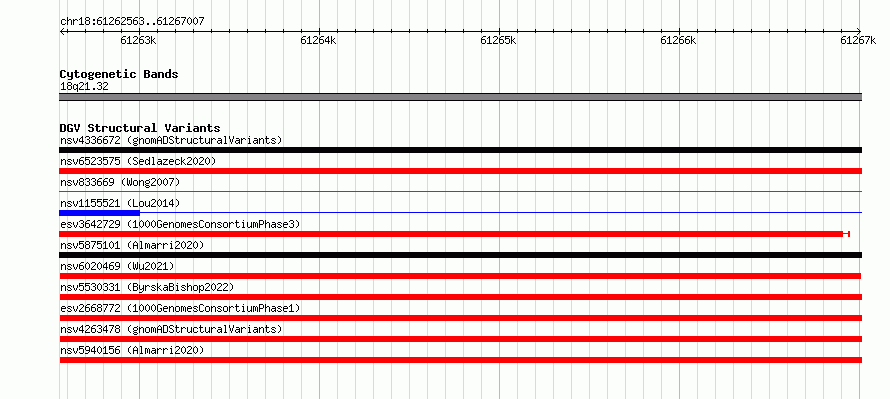Click the 61266k ruler tick label
Viewport: 890px width, 399px height.
[679, 40]
